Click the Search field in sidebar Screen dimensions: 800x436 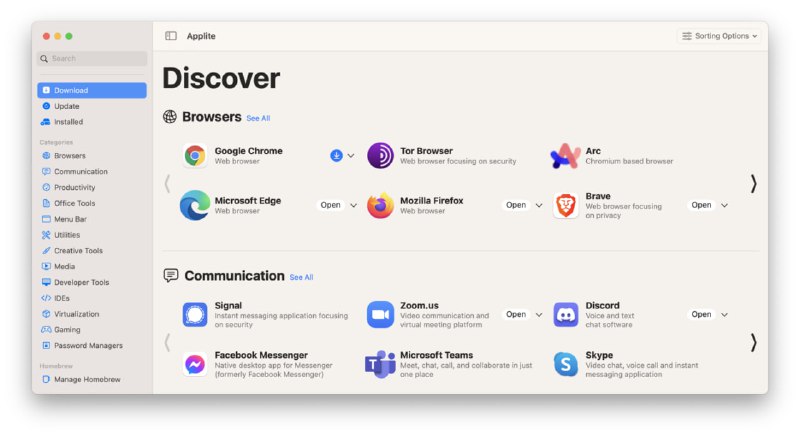(92, 59)
